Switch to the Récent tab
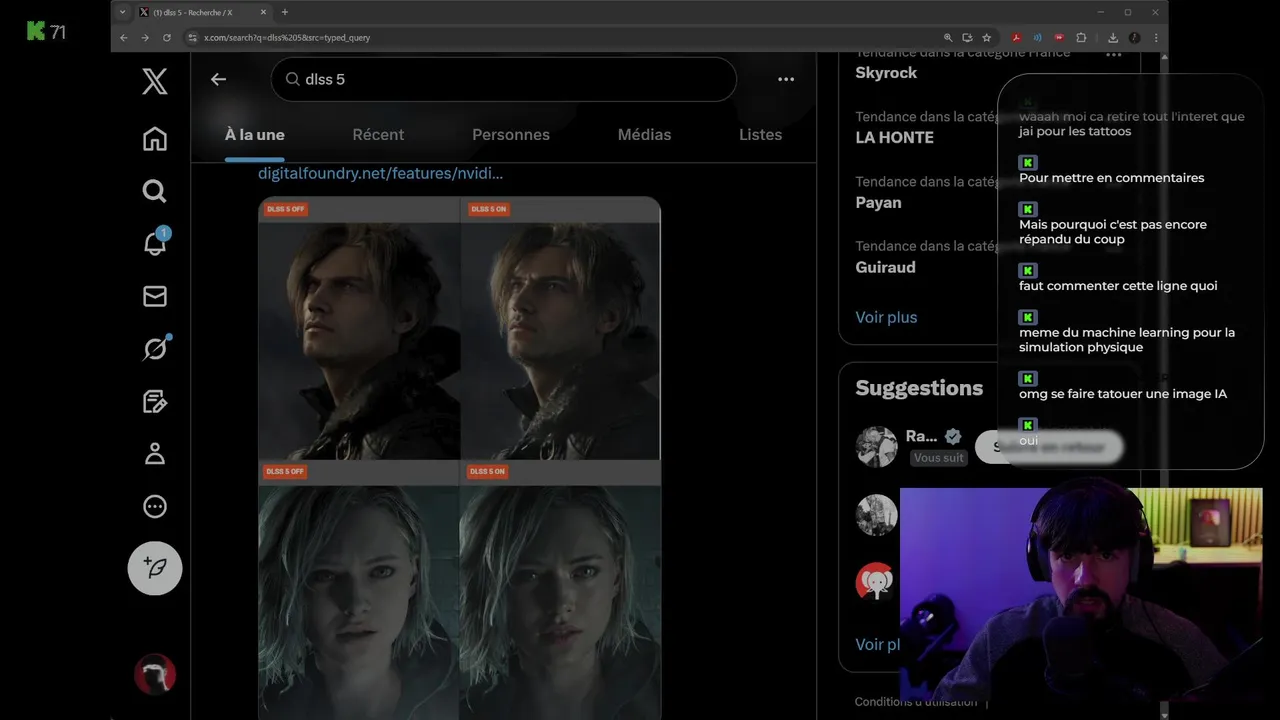 coord(378,134)
